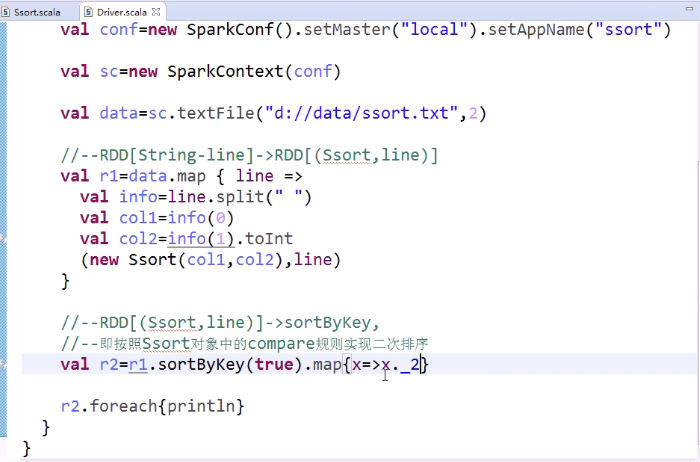Place cursor on SparkConf() in first line
The image size is (700, 462).
pos(240,29)
